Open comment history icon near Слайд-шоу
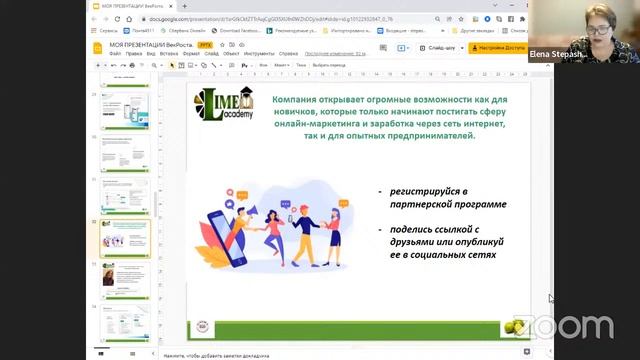 tap(383, 48)
